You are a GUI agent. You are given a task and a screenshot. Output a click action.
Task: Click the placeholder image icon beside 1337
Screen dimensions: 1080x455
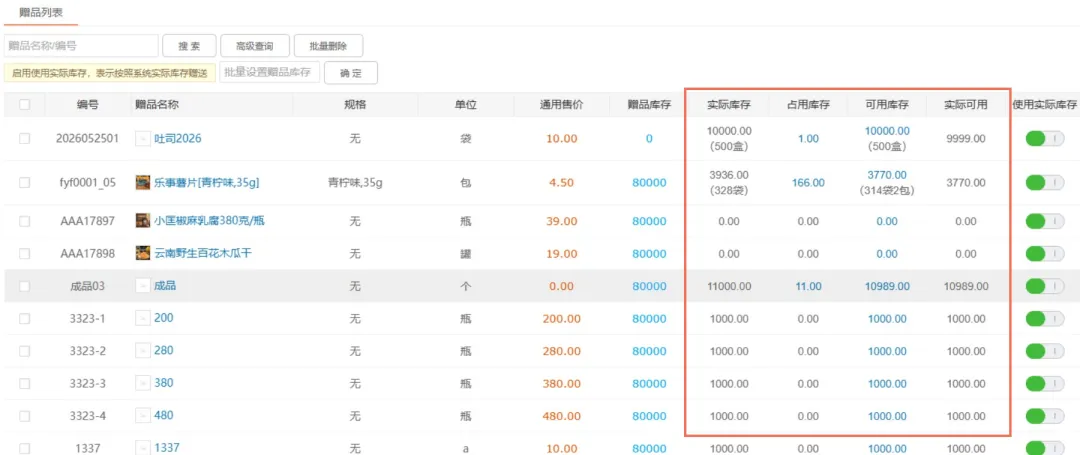pos(143,448)
